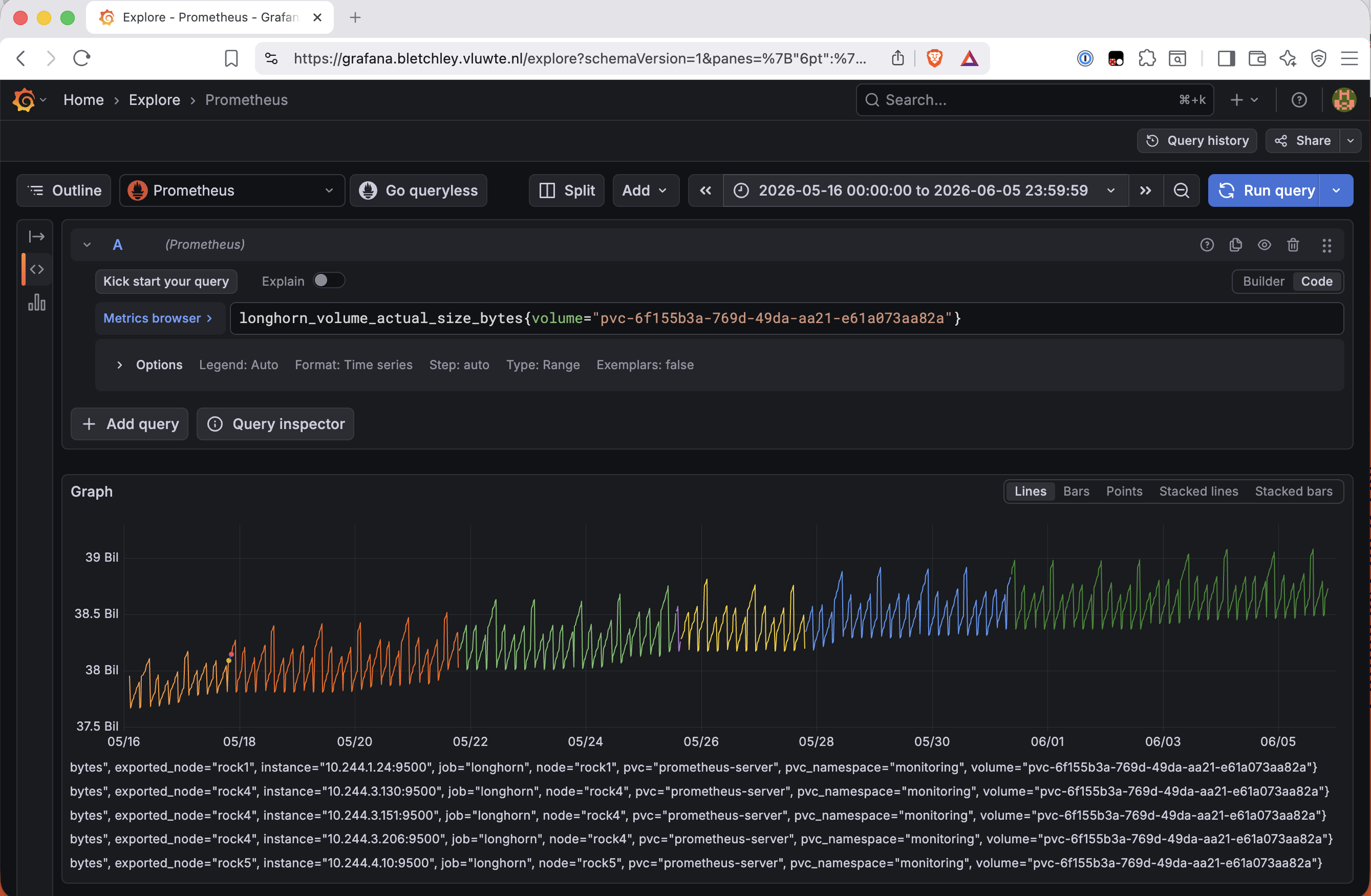Image resolution: width=1371 pixels, height=896 pixels.
Task: Shift time range forwards with double right arrows
Action: tap(1146, 191)
